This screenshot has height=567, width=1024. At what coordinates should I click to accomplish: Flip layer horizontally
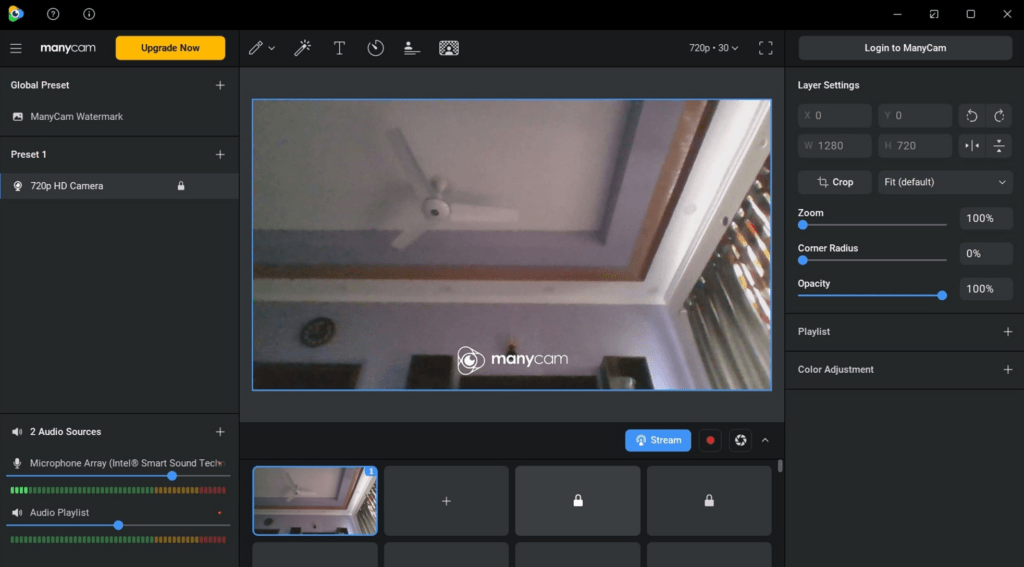pyautogui.click(x=972, y=146)
